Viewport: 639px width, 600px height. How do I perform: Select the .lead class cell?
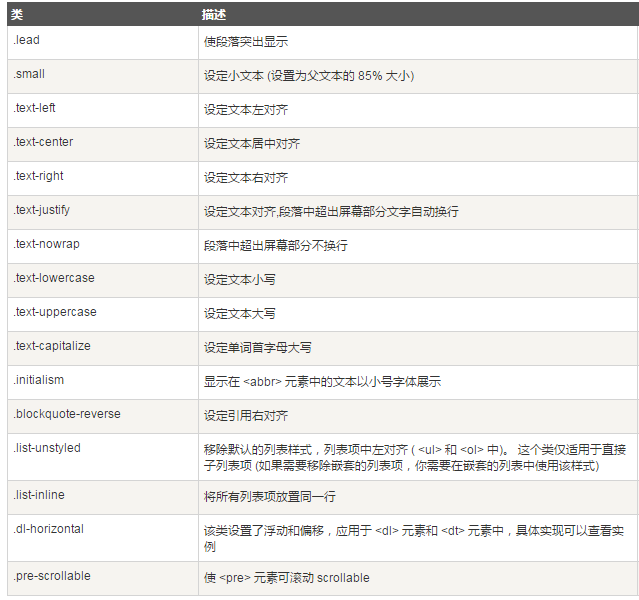click(x=103, y=43)
